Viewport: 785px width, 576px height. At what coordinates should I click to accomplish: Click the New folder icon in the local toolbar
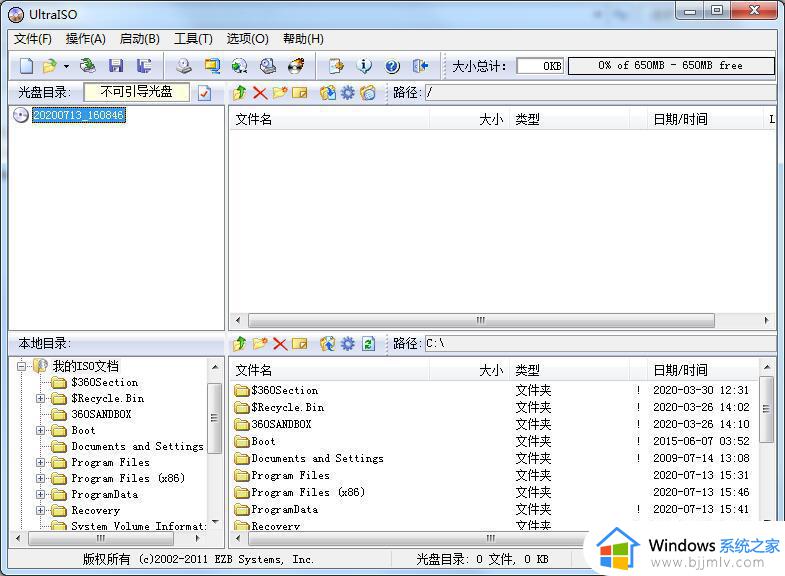tap(260, 344)
